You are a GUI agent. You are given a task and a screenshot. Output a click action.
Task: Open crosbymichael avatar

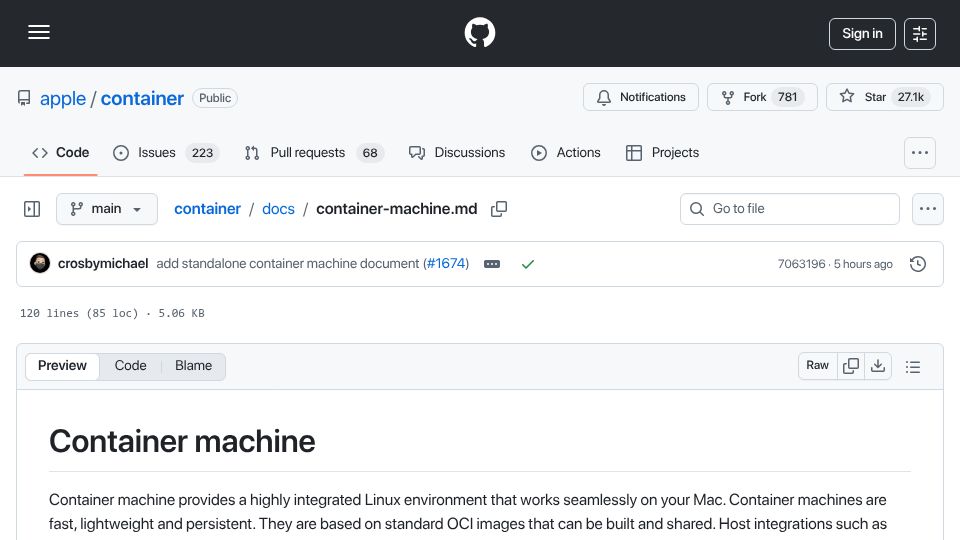(40, 263)
